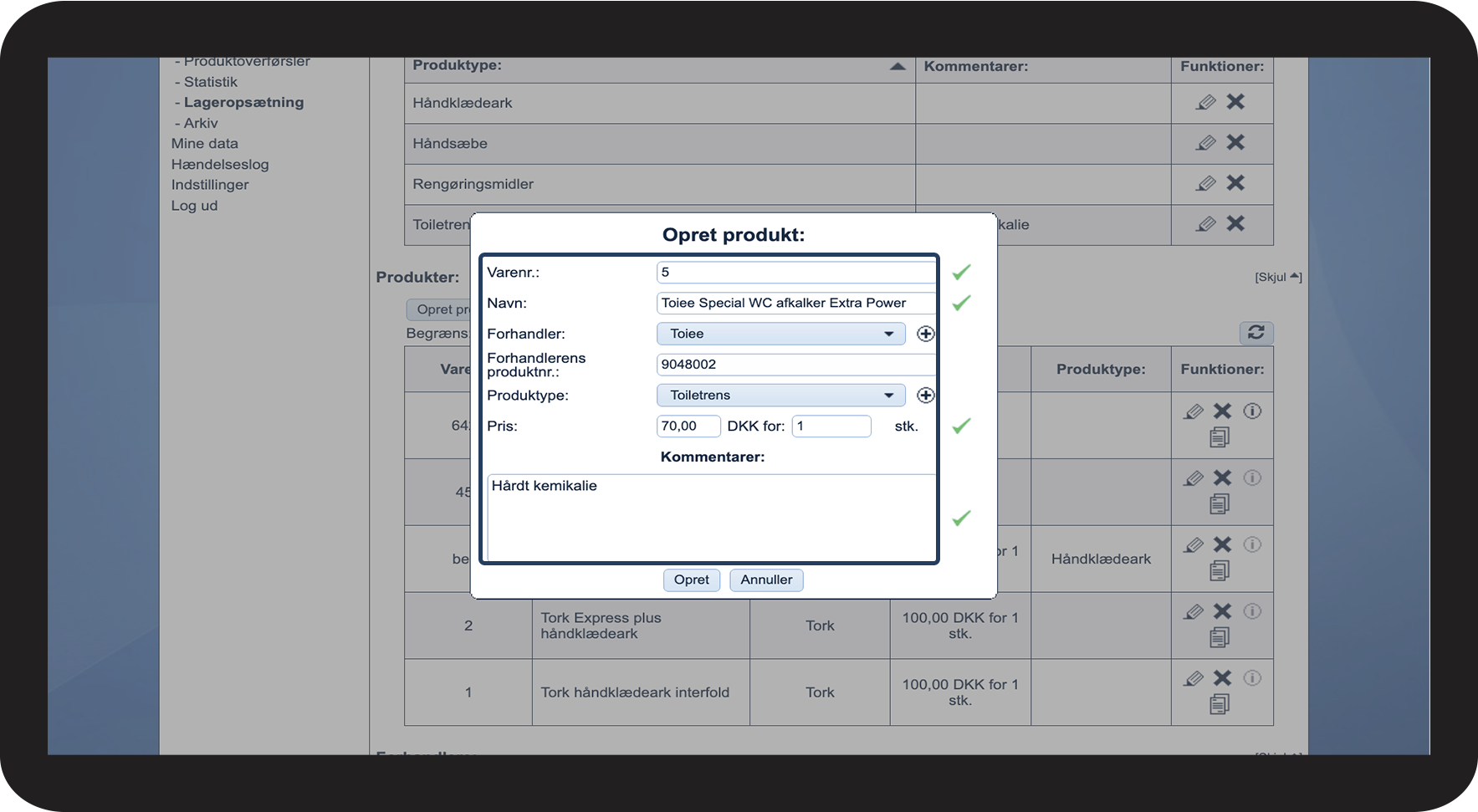This screenshot has width=1478, height=812.
Task: Select Log ud in the sidebar
Action: (x=194, y=206)
